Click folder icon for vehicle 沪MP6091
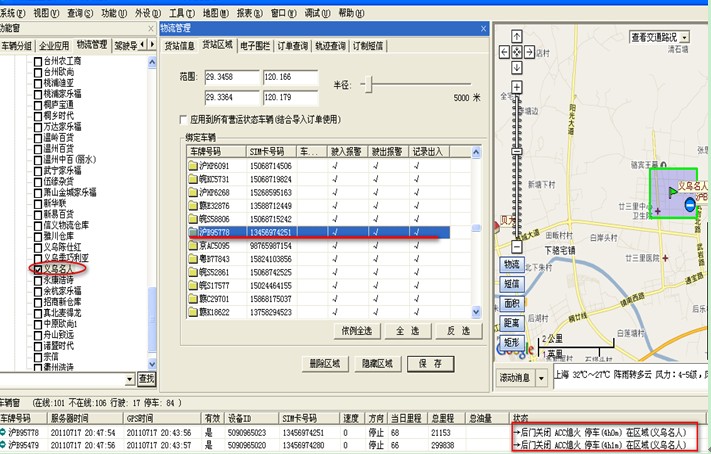Screen dimensions: 711x454 (194, 165)
